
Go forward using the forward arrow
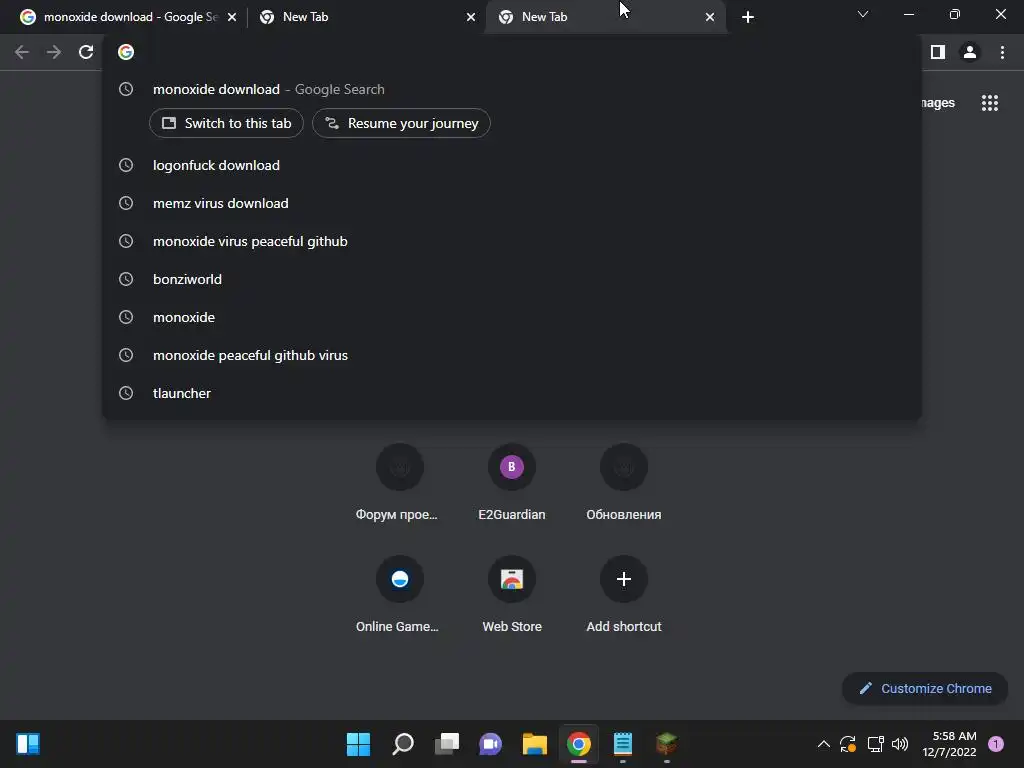(54, 52)
